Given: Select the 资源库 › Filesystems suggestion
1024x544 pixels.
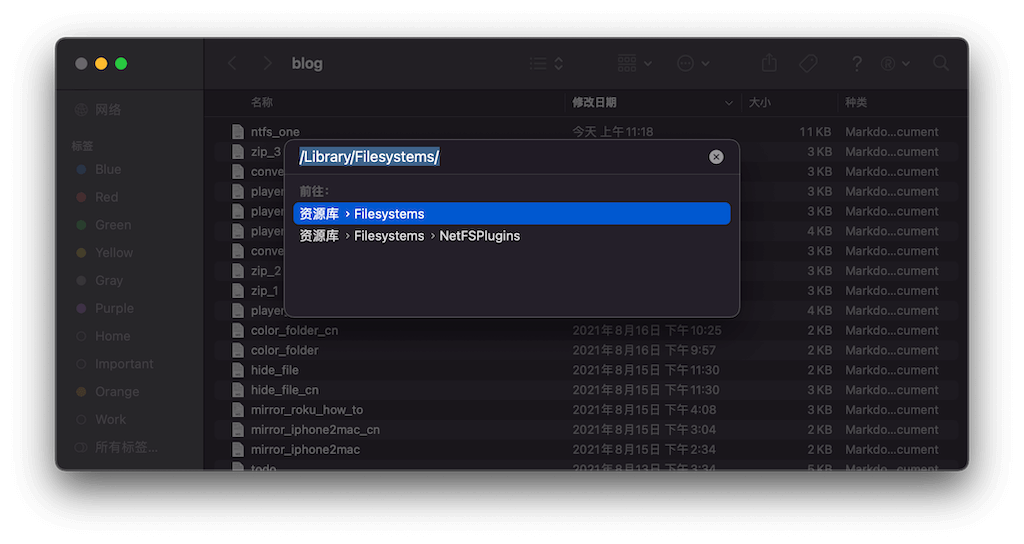Looking at the screenshot, I should tap(511, 214).
